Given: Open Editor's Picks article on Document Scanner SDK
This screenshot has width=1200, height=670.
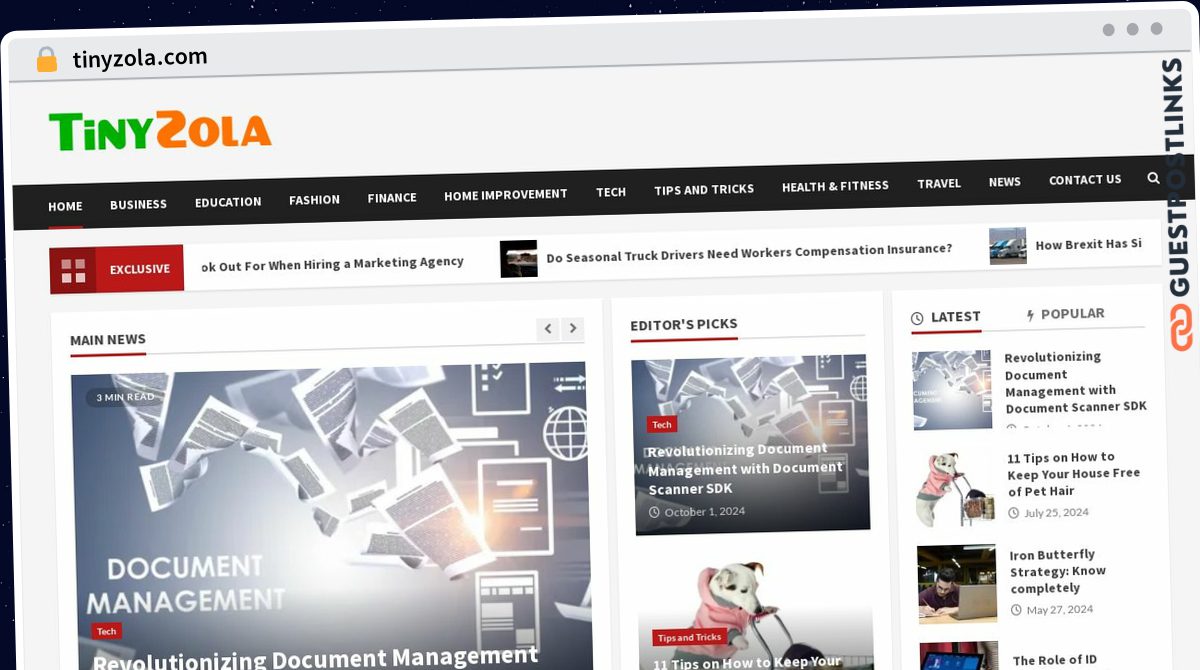Looking at the screenshot, I should click(746, 468).
